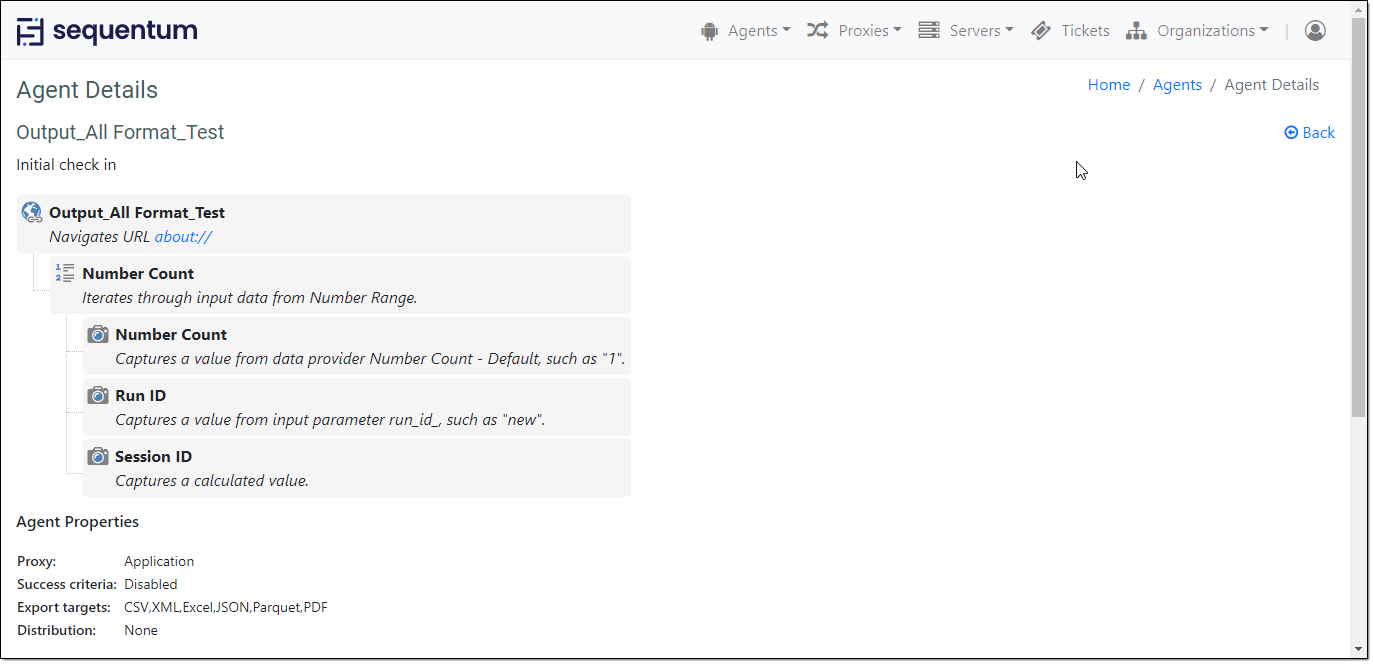Navigate to Home via breadcrumb
The image size is (1373, 664).
tap(1108, 84)
